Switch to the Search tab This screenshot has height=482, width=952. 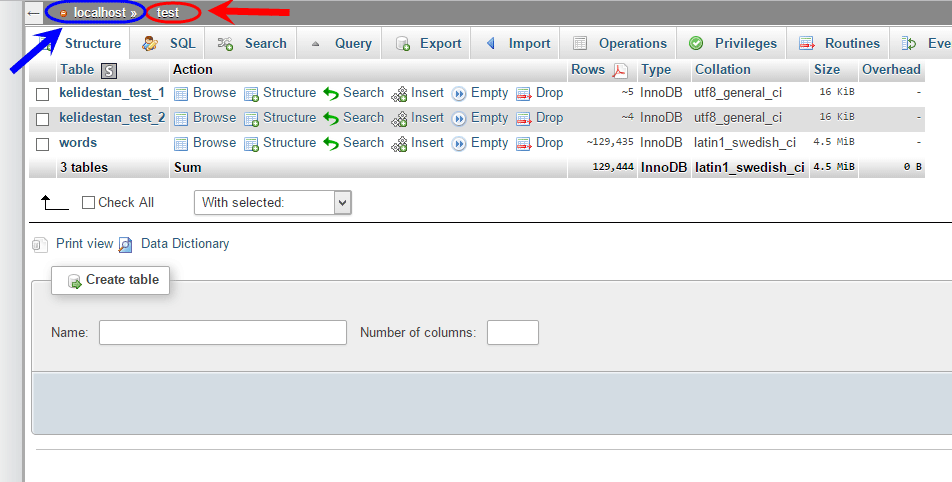pyautogui.click(x=251, y=44)
